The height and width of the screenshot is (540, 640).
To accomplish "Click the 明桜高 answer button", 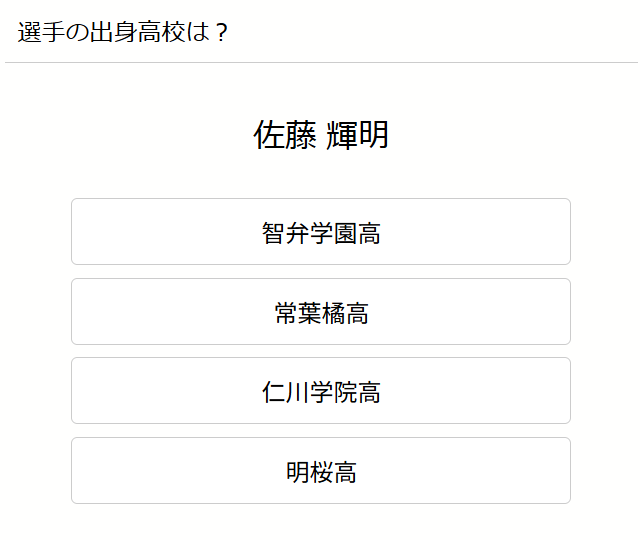I will 320,471.
